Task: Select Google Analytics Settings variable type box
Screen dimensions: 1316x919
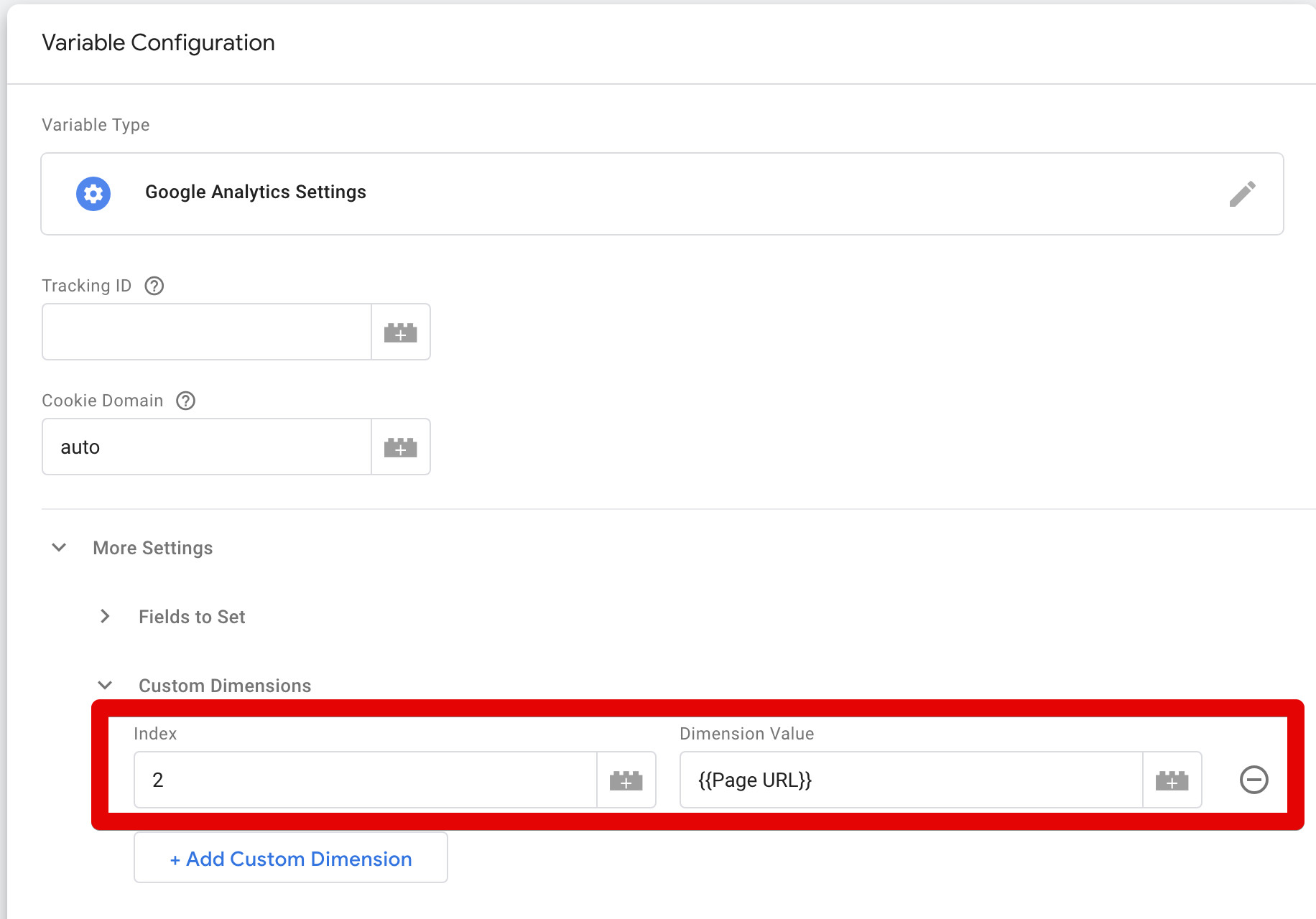Action: coord(662,194)
